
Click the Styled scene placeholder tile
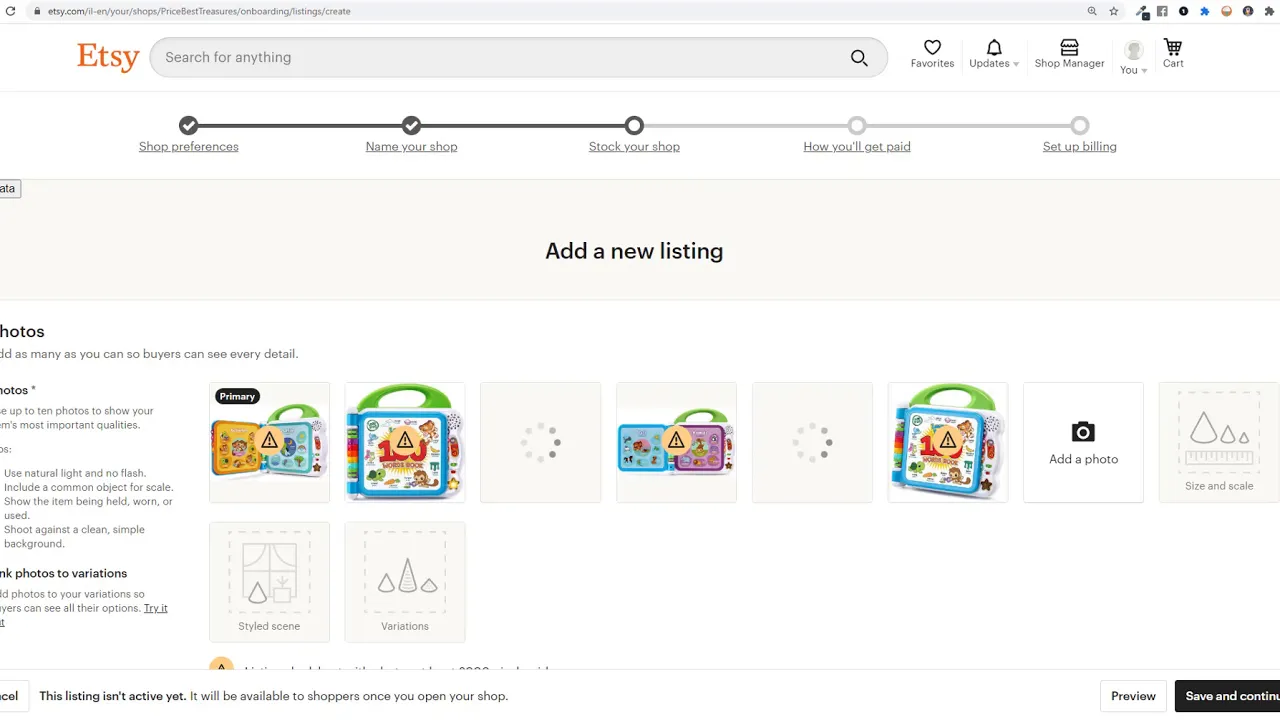269,582
